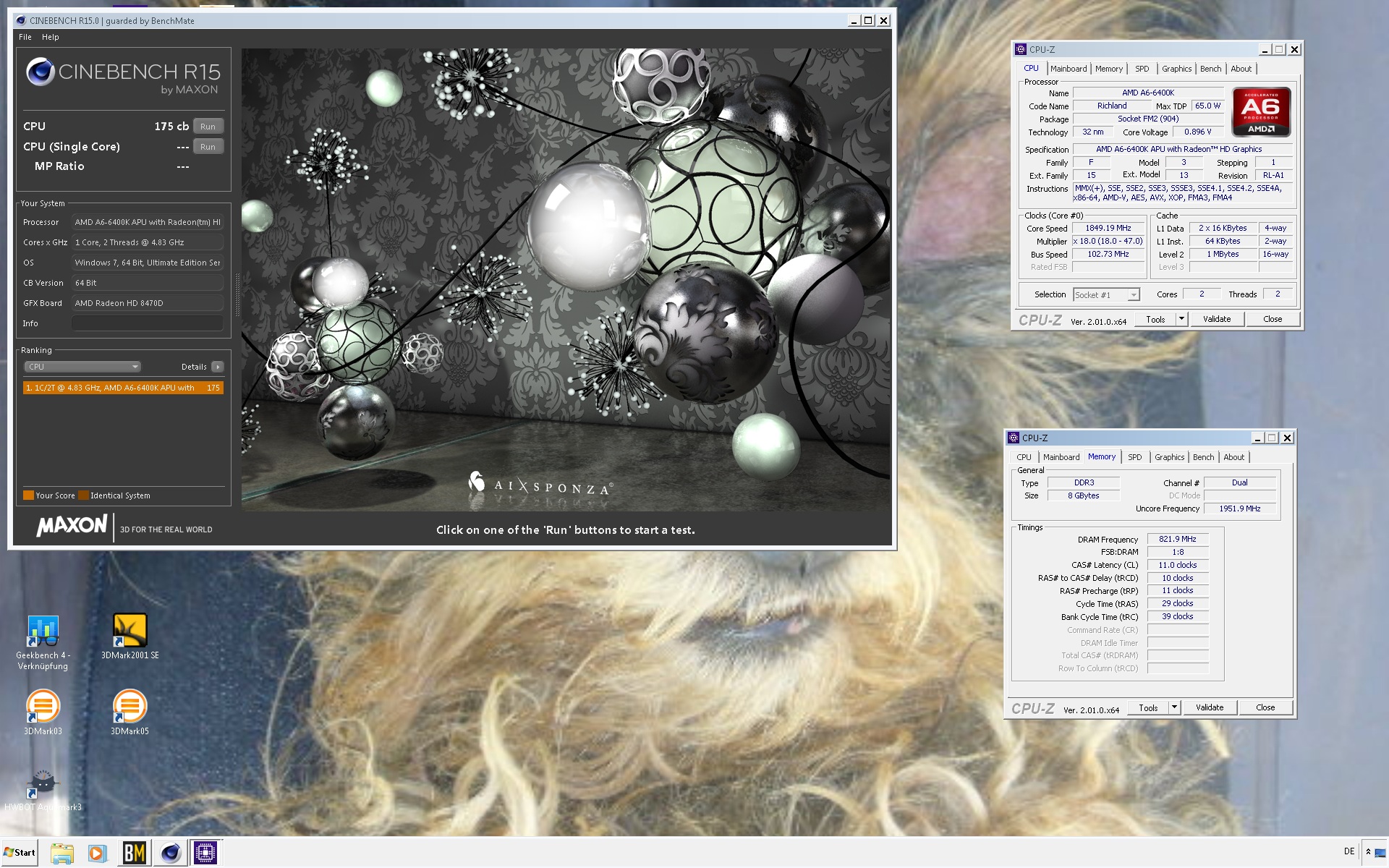Click the Core Speed 1849.19 MHz value
The height and width of the screenshot is (868, 1389).
1108,228
